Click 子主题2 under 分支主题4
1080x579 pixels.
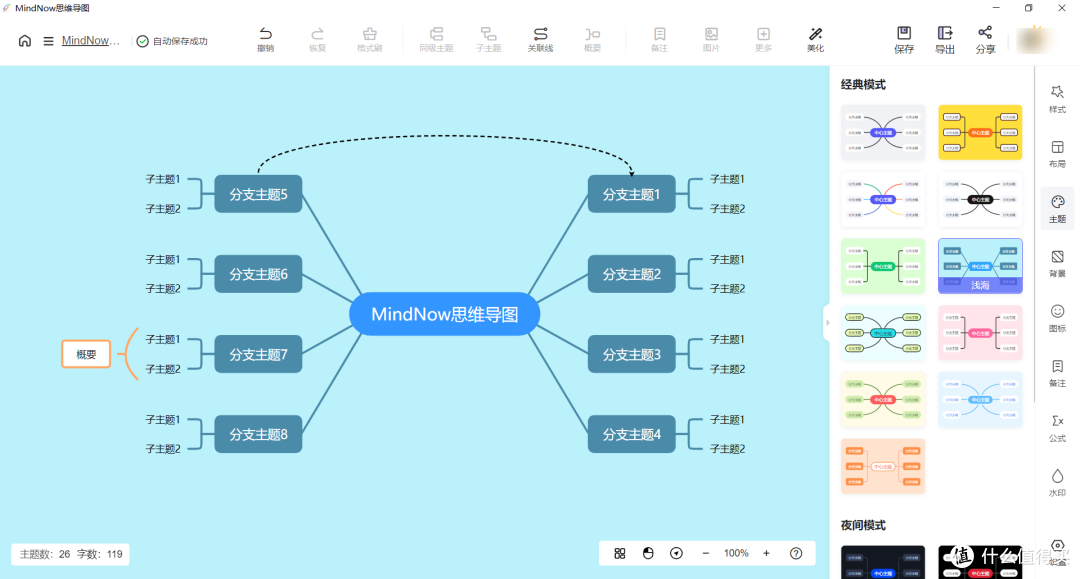pyautogui.click(x=727, y=449)
